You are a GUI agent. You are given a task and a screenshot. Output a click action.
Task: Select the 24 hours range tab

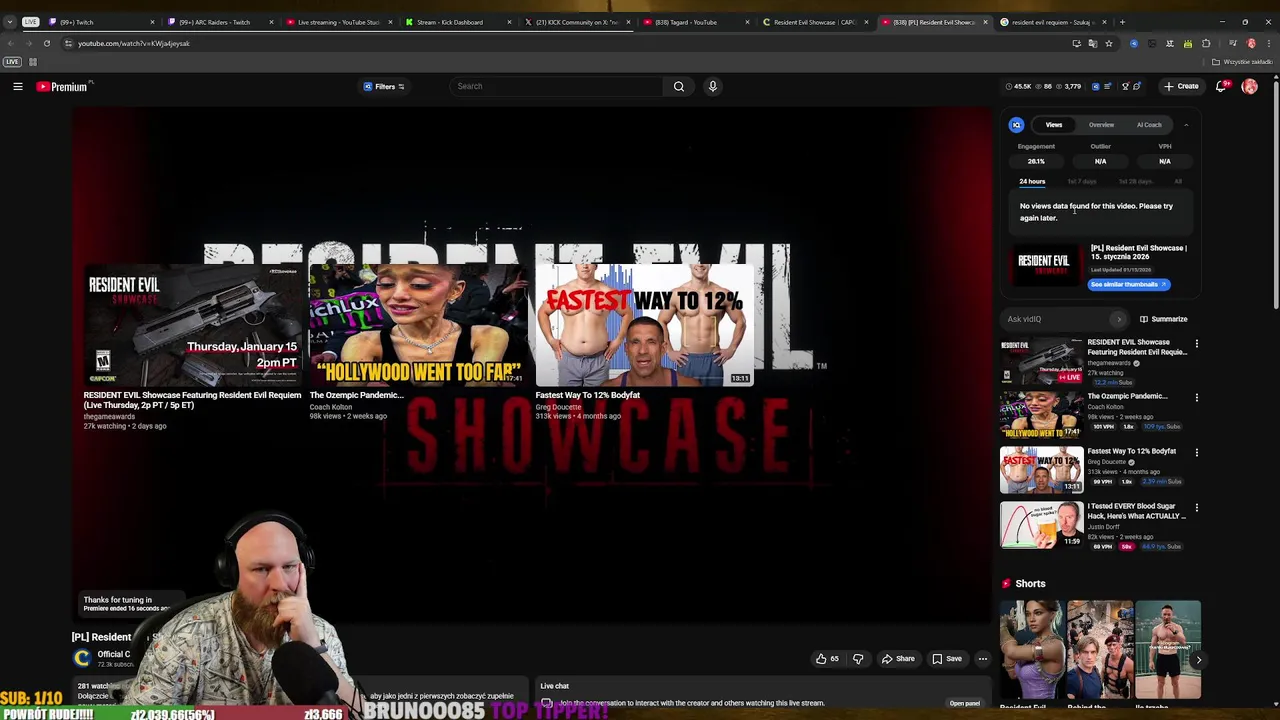coord(1032,182)
